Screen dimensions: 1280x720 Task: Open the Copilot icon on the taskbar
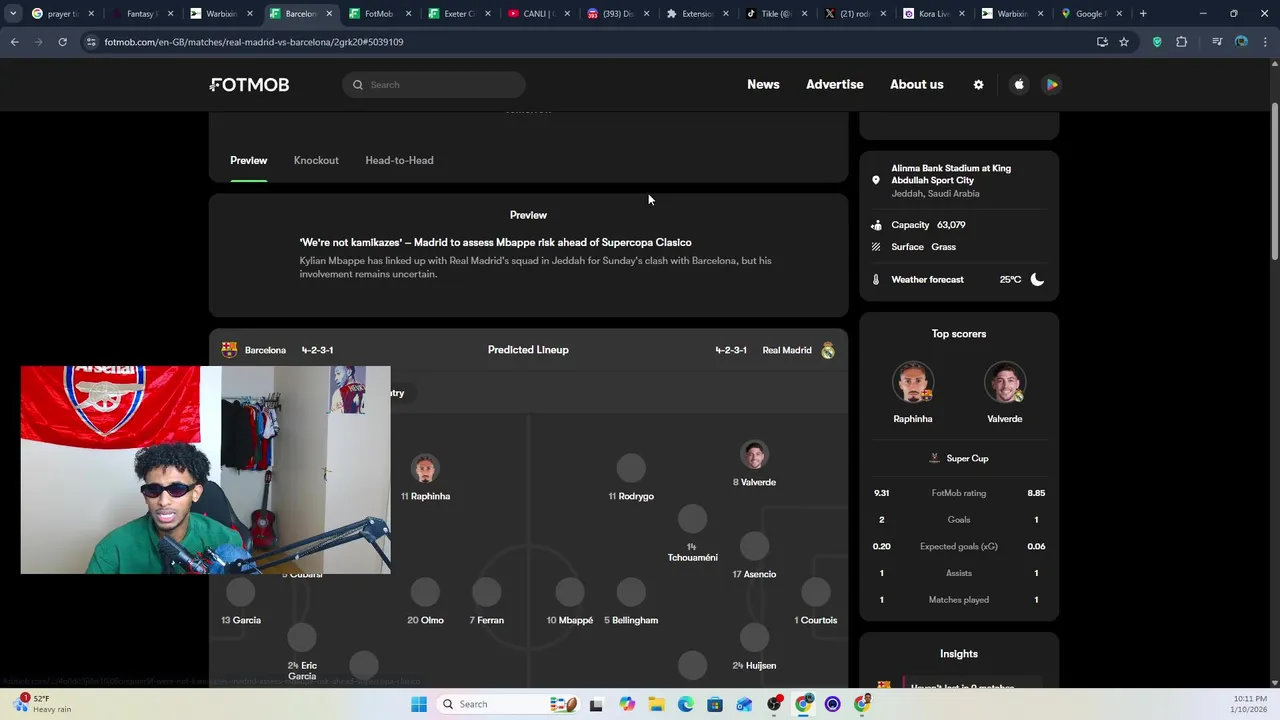click(627, 704)
